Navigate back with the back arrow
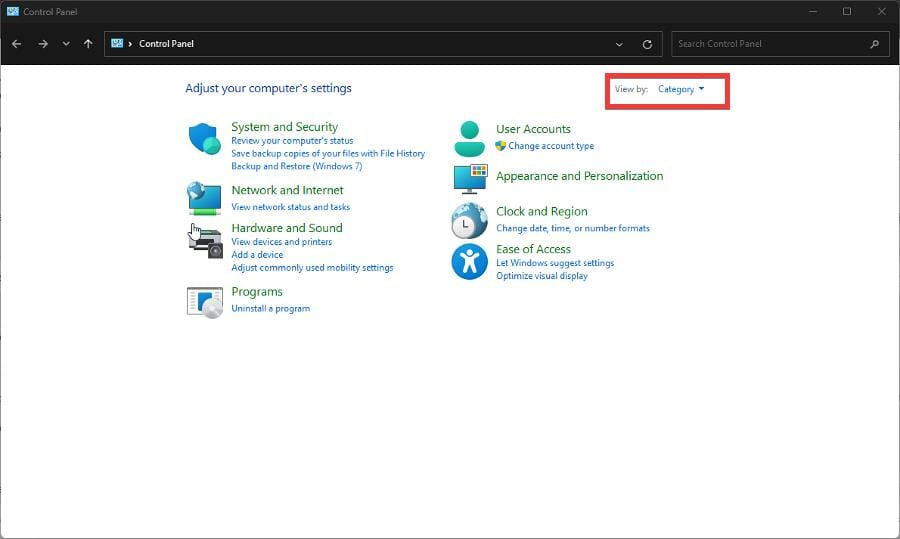Screen dimensions: 900x539 tap(17, 44)
